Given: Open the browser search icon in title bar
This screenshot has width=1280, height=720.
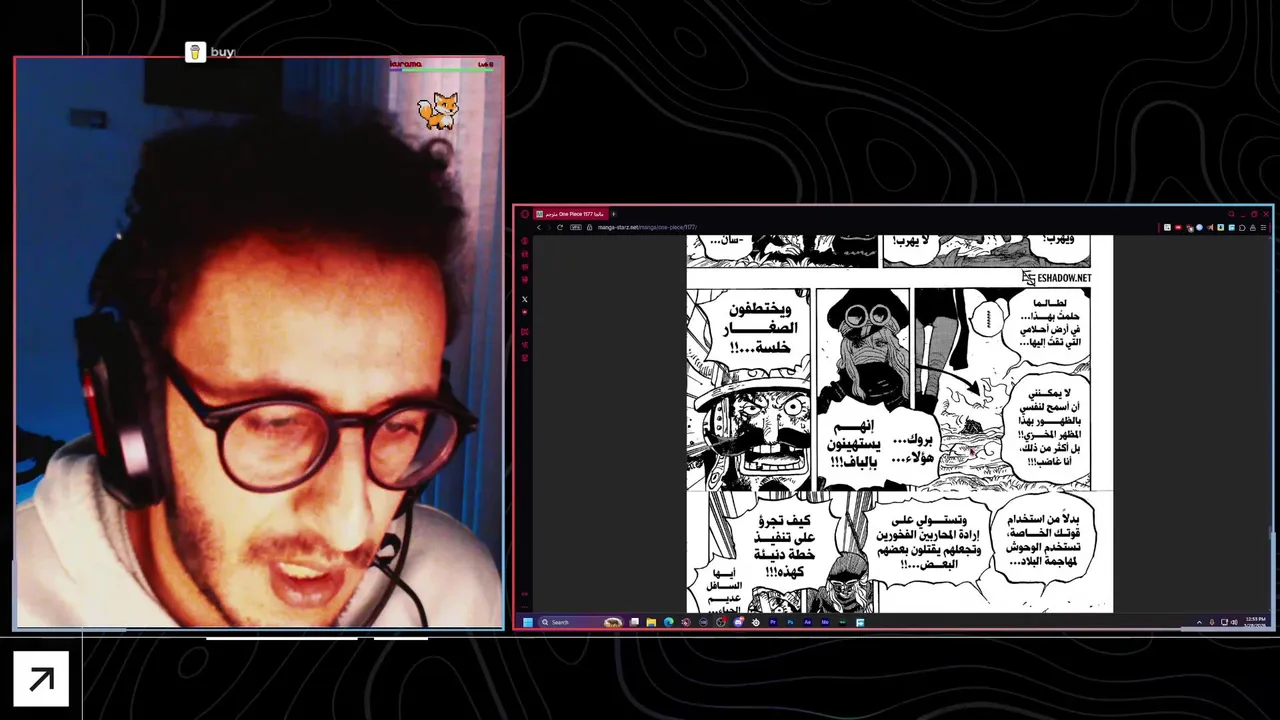Looking at the screenshot, I should point(1231,214).
